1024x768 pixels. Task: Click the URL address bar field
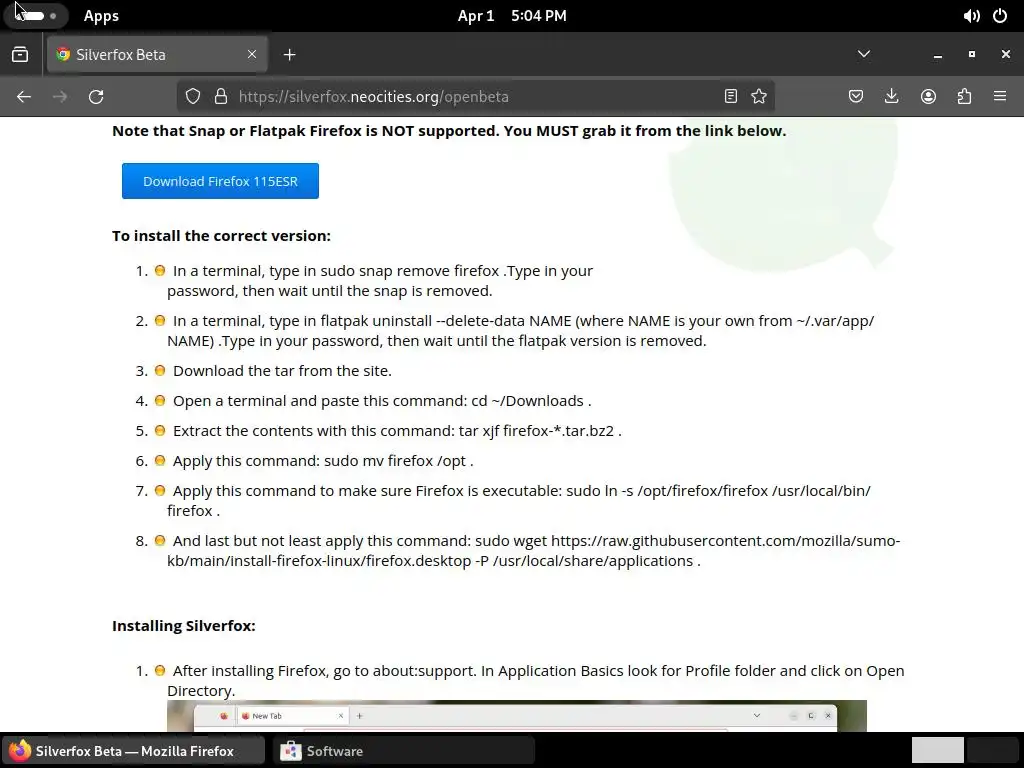point(477,97)
